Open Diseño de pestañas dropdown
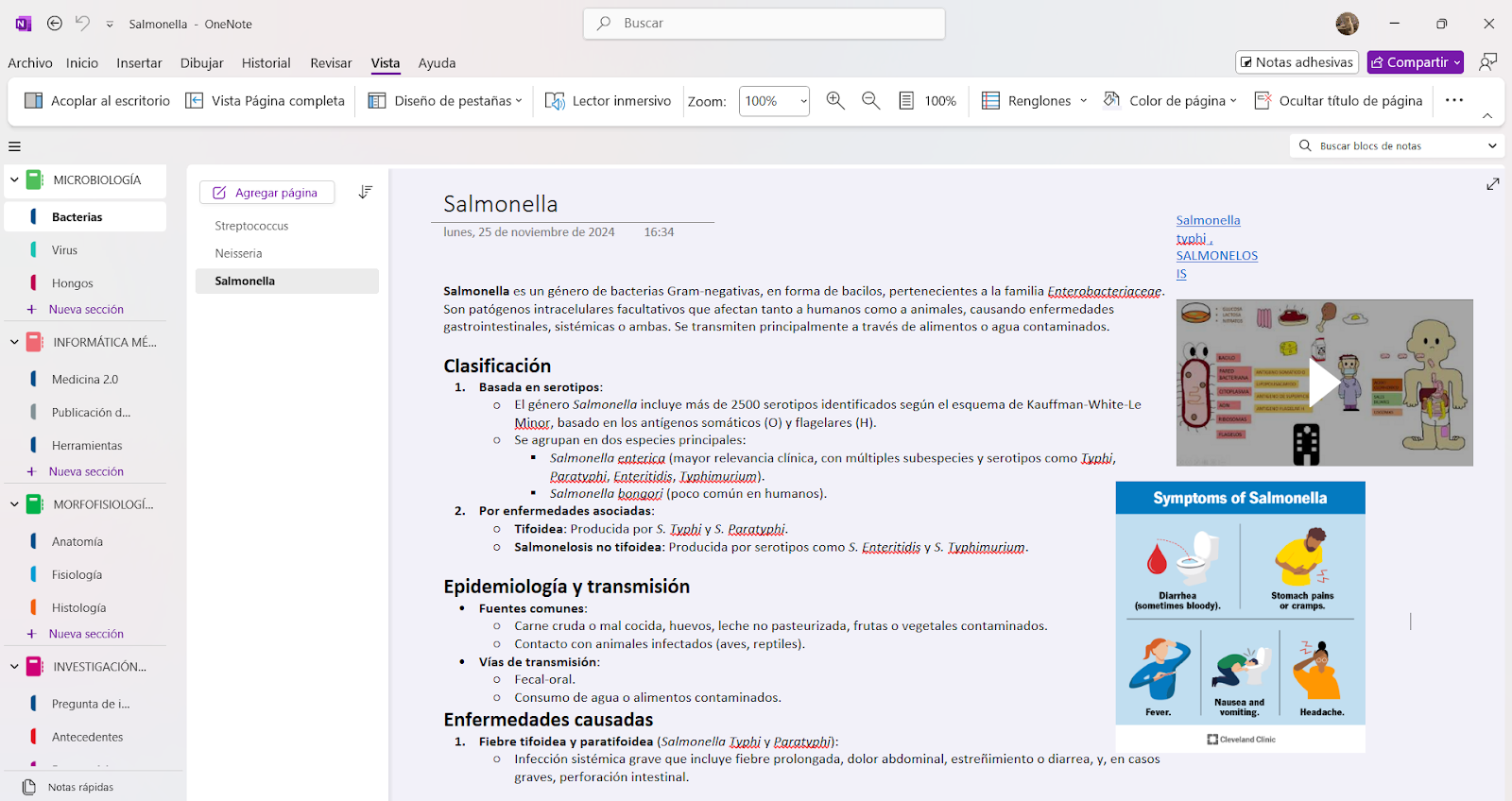Viewport: 1512px width, 801px height. click(x=444, y=100)
